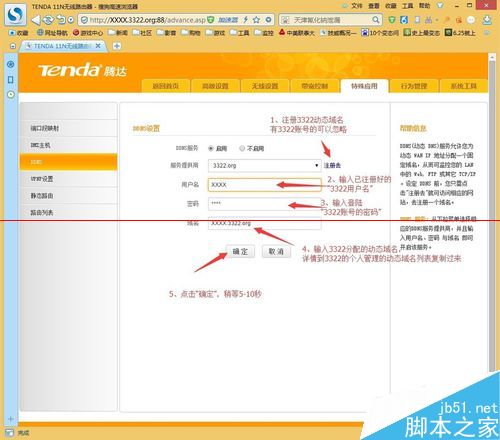Switch to the 系统工具 tab
The height and width of the screenshot is (440, 500).
coord(464,86)
